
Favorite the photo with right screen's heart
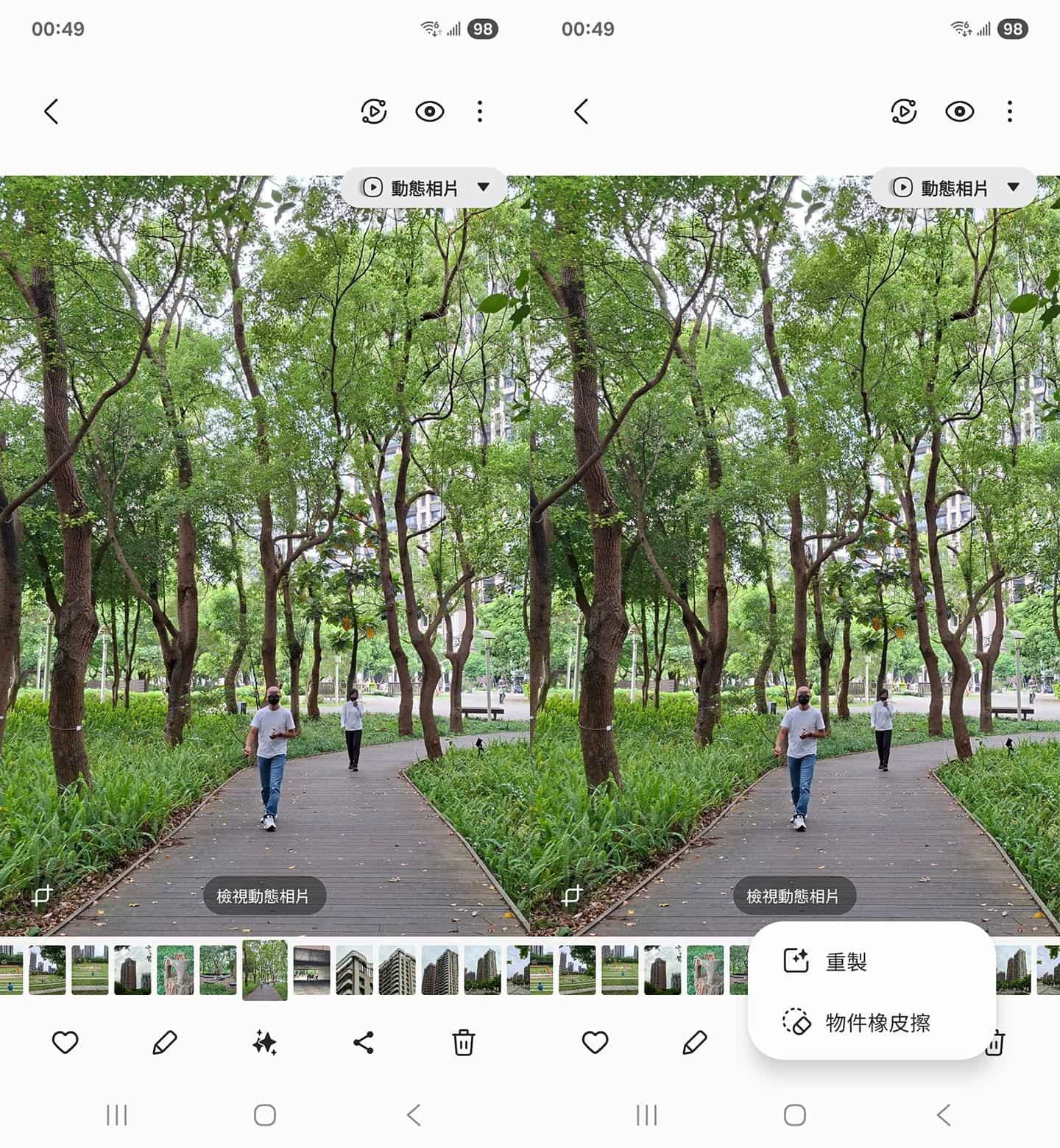coord(595,1042)
